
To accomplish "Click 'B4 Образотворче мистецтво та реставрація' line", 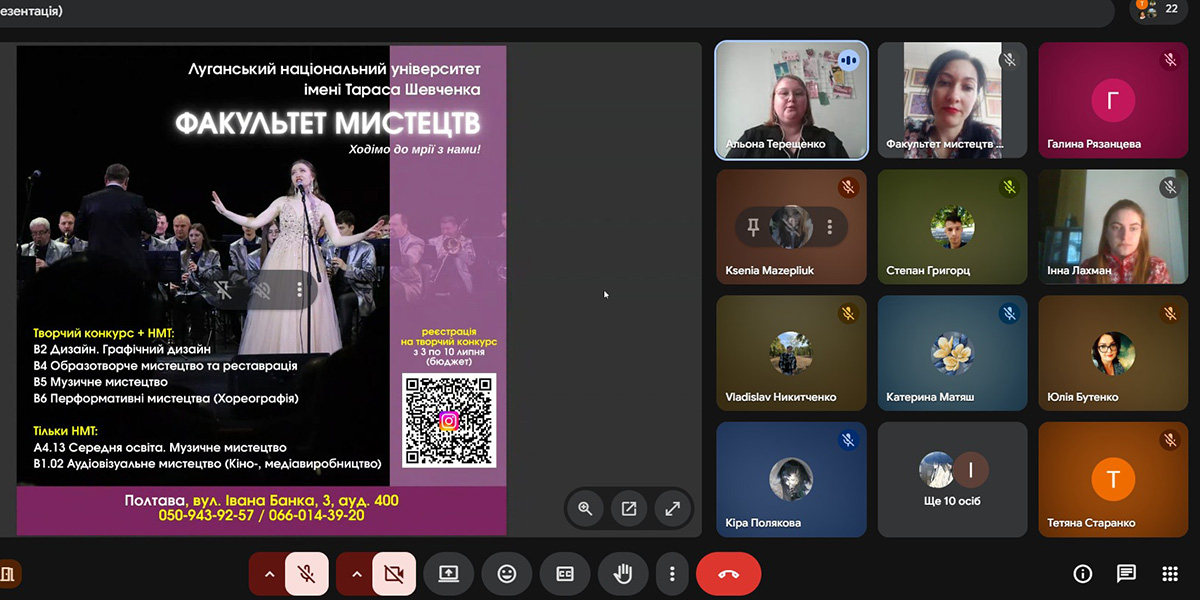I will coord(165,366).
